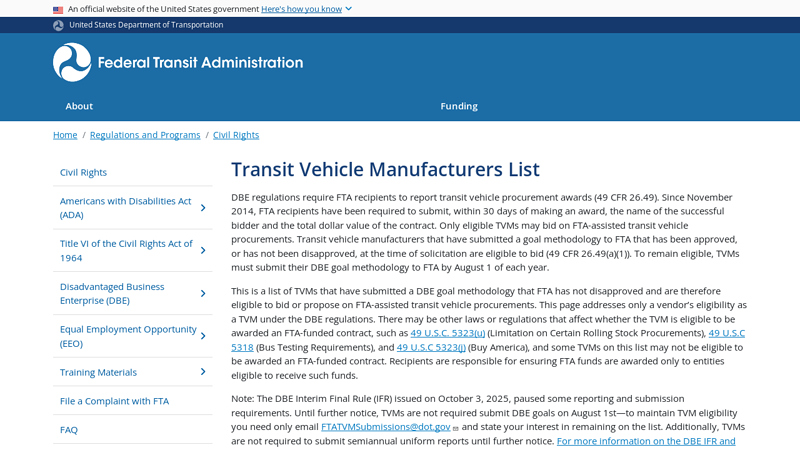Open United States Department of Transportation link
Image resolution: width=800 pixels, height=450 pixels.
click(x=146, y=25)
